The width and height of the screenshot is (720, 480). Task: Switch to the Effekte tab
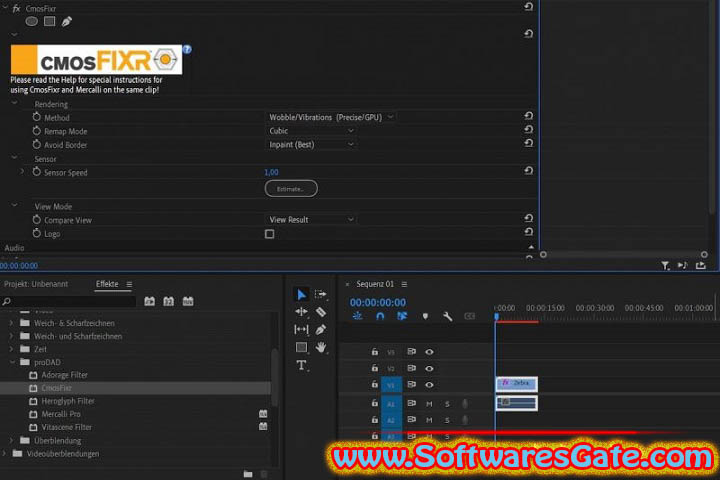pos(107,284)
